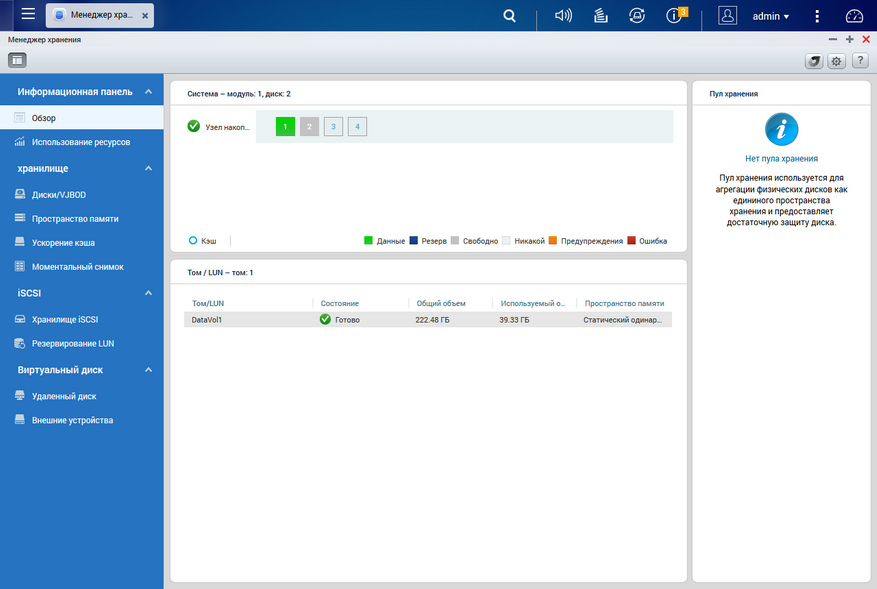Open the vertical three-dots more menu
The image size is (877, 589).
[x=817, y=16]
